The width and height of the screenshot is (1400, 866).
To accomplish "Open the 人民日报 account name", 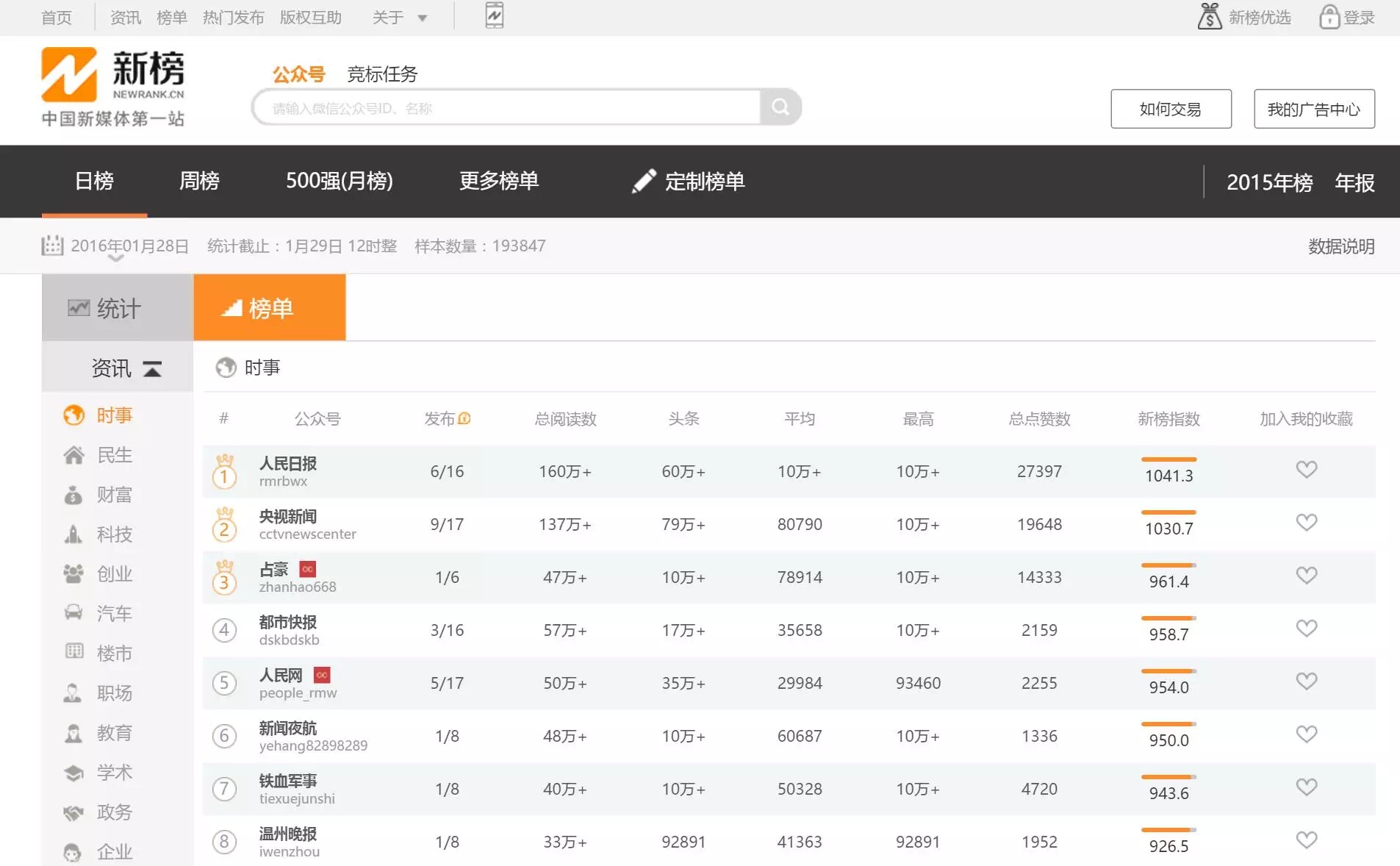I will click(288, 464).
